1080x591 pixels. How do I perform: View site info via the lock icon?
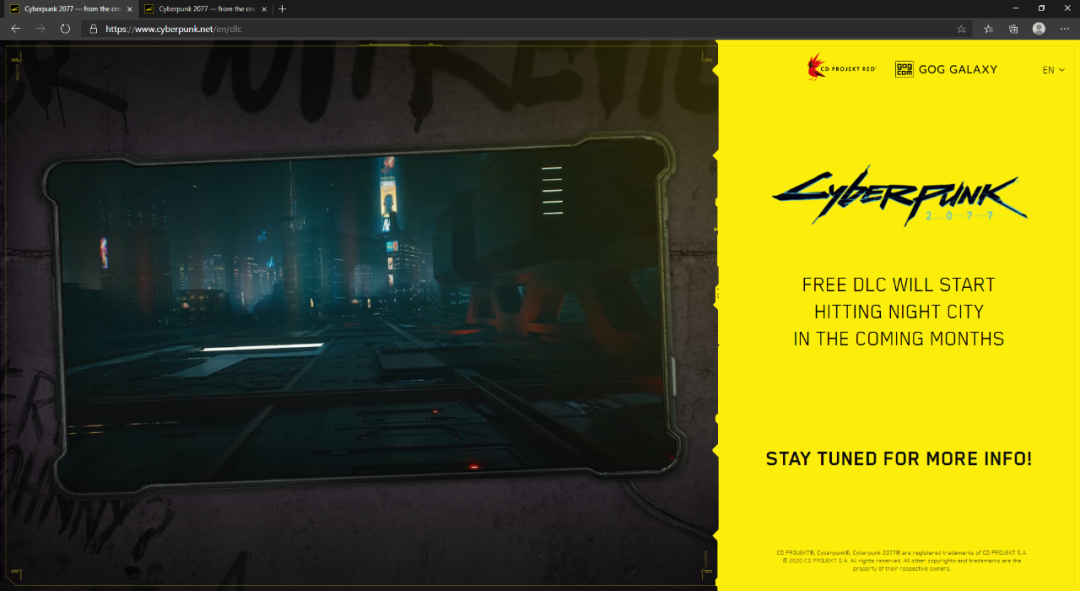[93, 29]
